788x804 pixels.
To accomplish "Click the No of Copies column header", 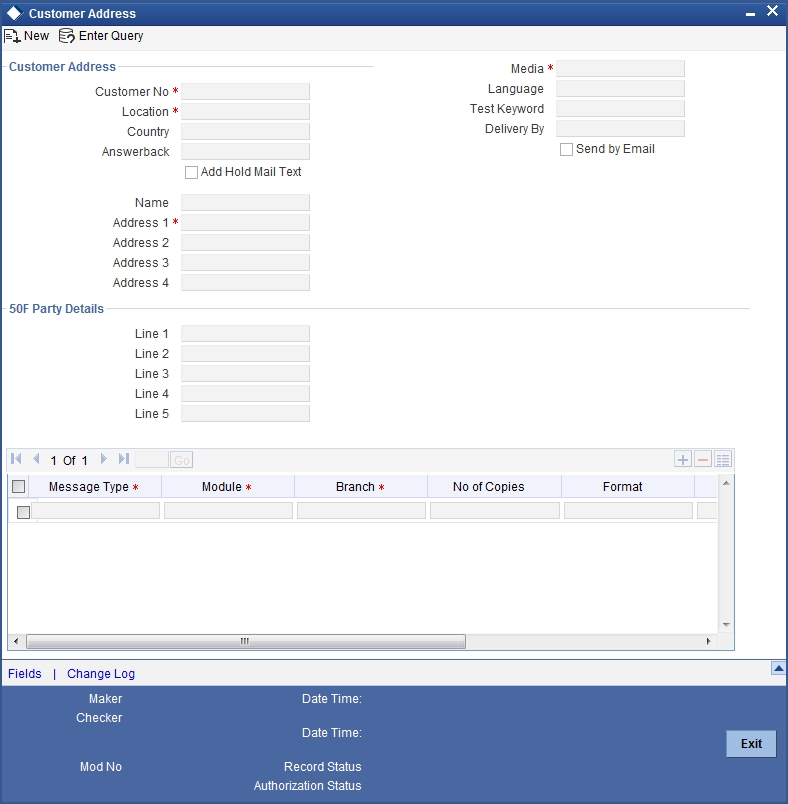I will [x=495, y=487].
